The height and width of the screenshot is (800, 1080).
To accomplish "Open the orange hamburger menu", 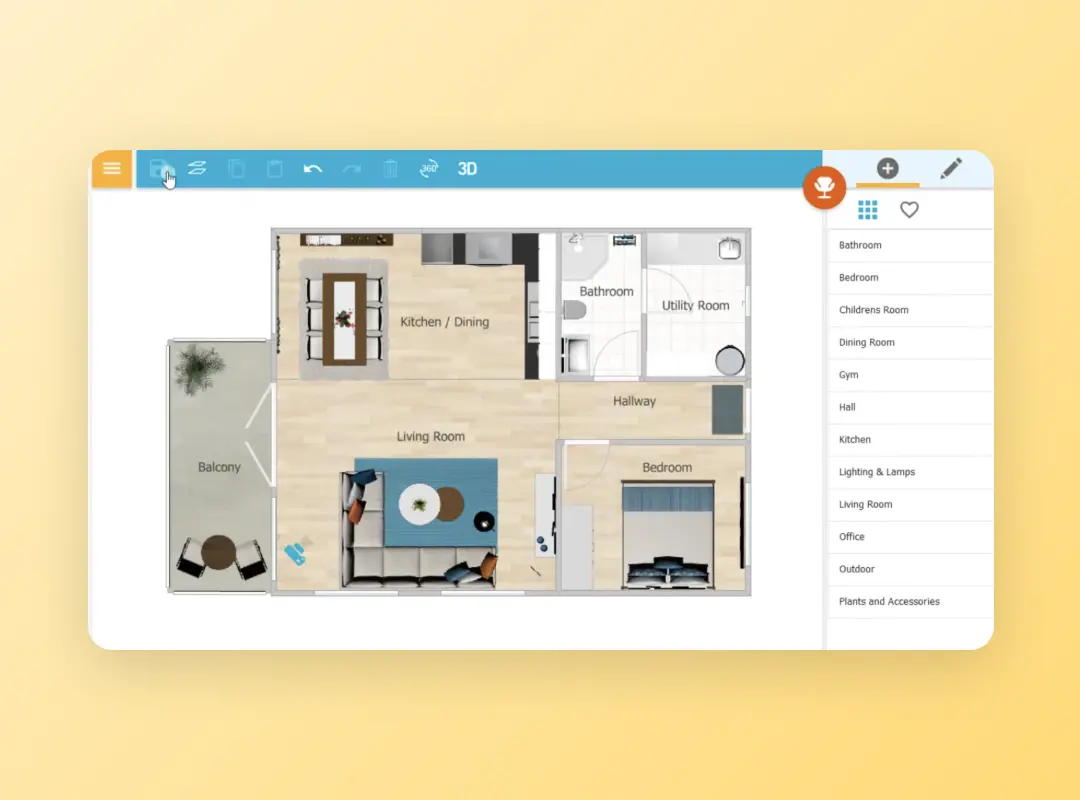I will click(x=112, y=168).
